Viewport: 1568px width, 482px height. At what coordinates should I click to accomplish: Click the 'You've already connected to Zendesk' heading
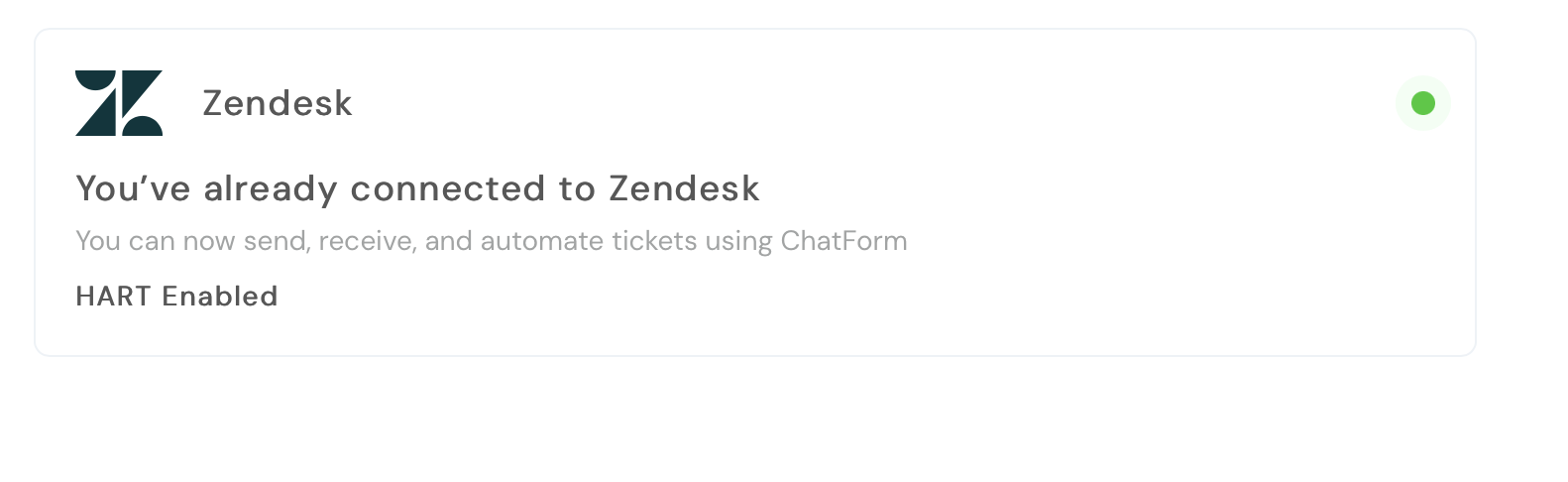(417, 188)
